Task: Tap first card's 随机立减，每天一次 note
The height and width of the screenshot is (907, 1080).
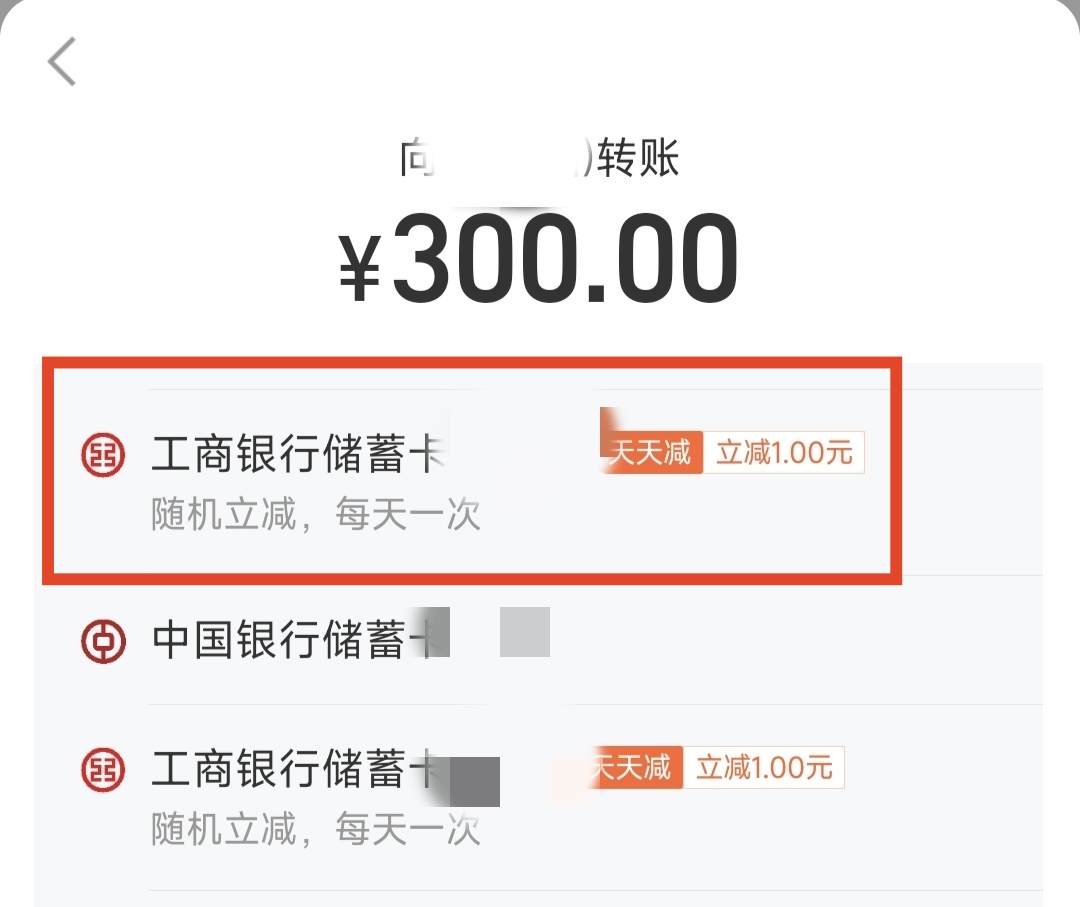Action: click(x=316, y=515)
